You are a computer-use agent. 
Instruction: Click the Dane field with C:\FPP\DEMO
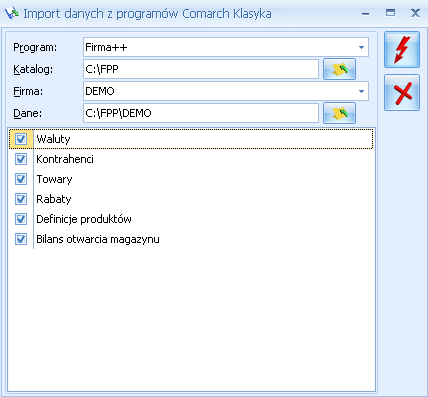coord(201,113)
